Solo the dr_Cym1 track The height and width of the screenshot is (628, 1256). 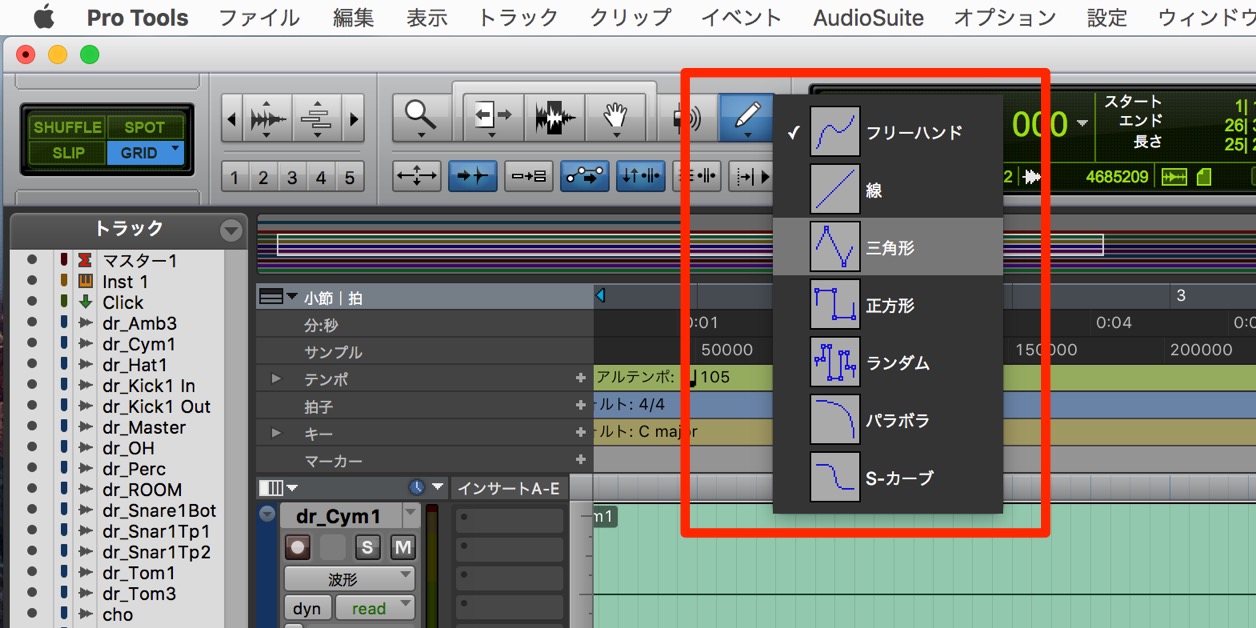368,547
